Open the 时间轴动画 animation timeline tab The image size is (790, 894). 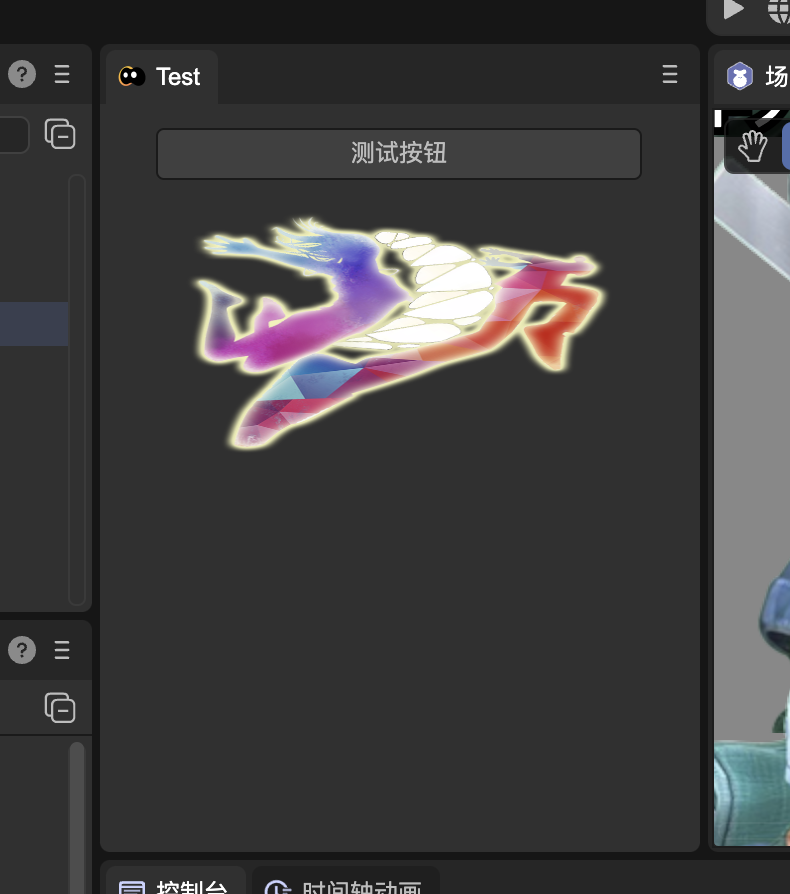(346, 886)
